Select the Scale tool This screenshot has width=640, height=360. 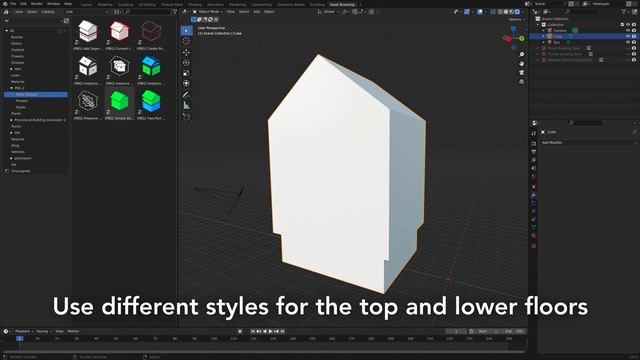[x=187, y=73]
